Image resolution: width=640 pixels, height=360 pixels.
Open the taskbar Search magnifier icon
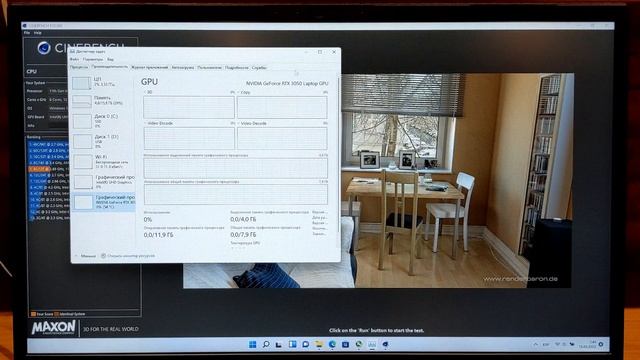[x=266, y=344]
